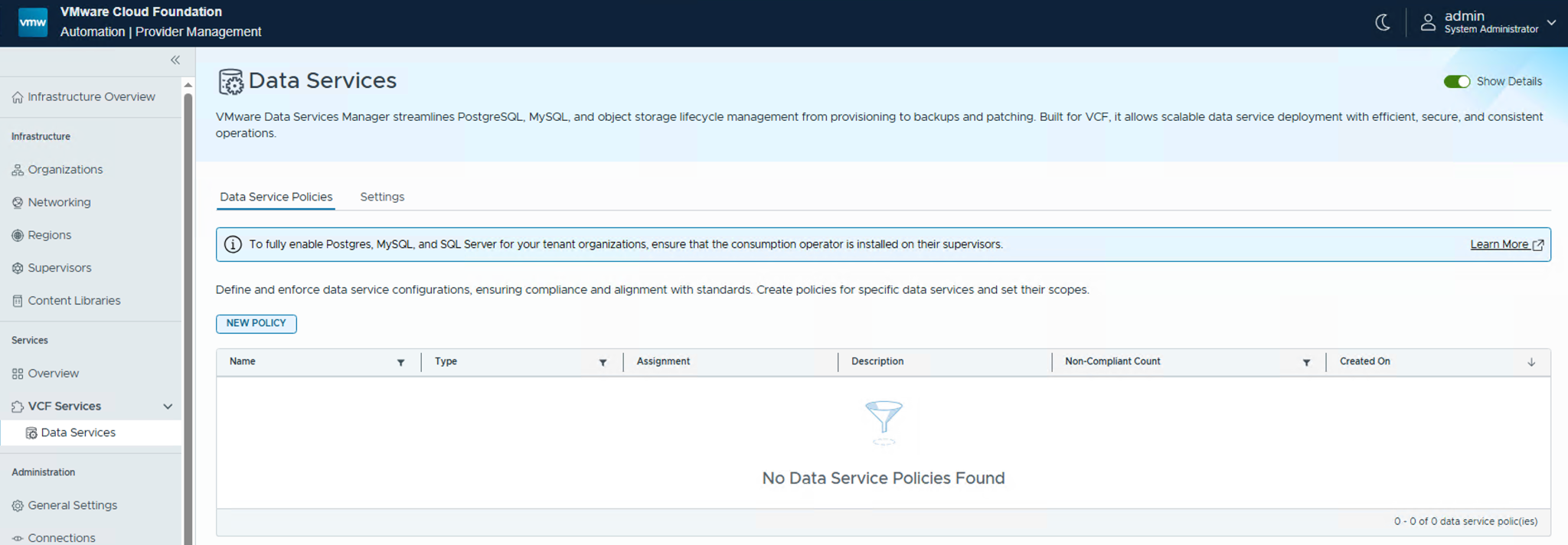Open the Non-Compliant Count column filter
This screenshot has height=545, width=1568.
(x=1306, y=363)
